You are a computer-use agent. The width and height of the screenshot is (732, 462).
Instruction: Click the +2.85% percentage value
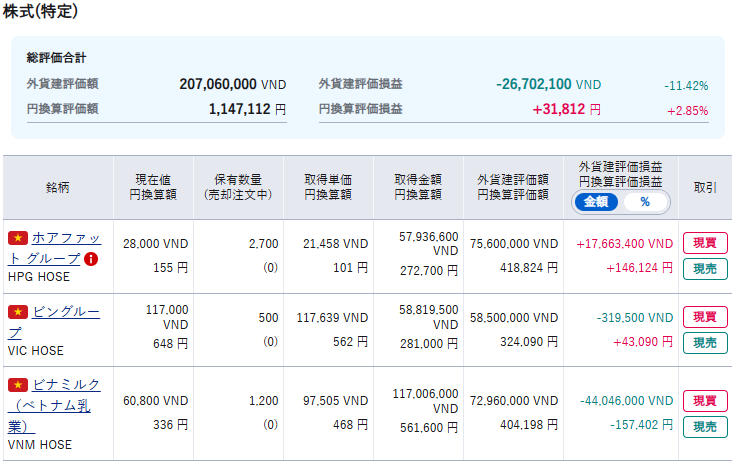[688, 111]
